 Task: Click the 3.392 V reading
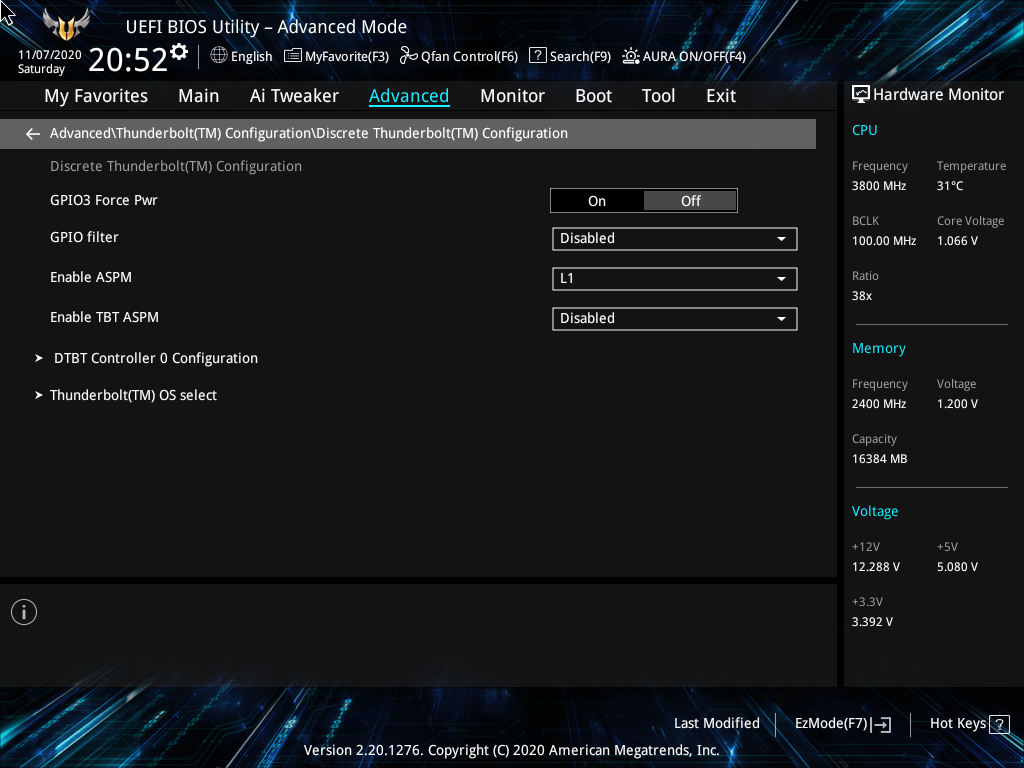coord(872,622)
